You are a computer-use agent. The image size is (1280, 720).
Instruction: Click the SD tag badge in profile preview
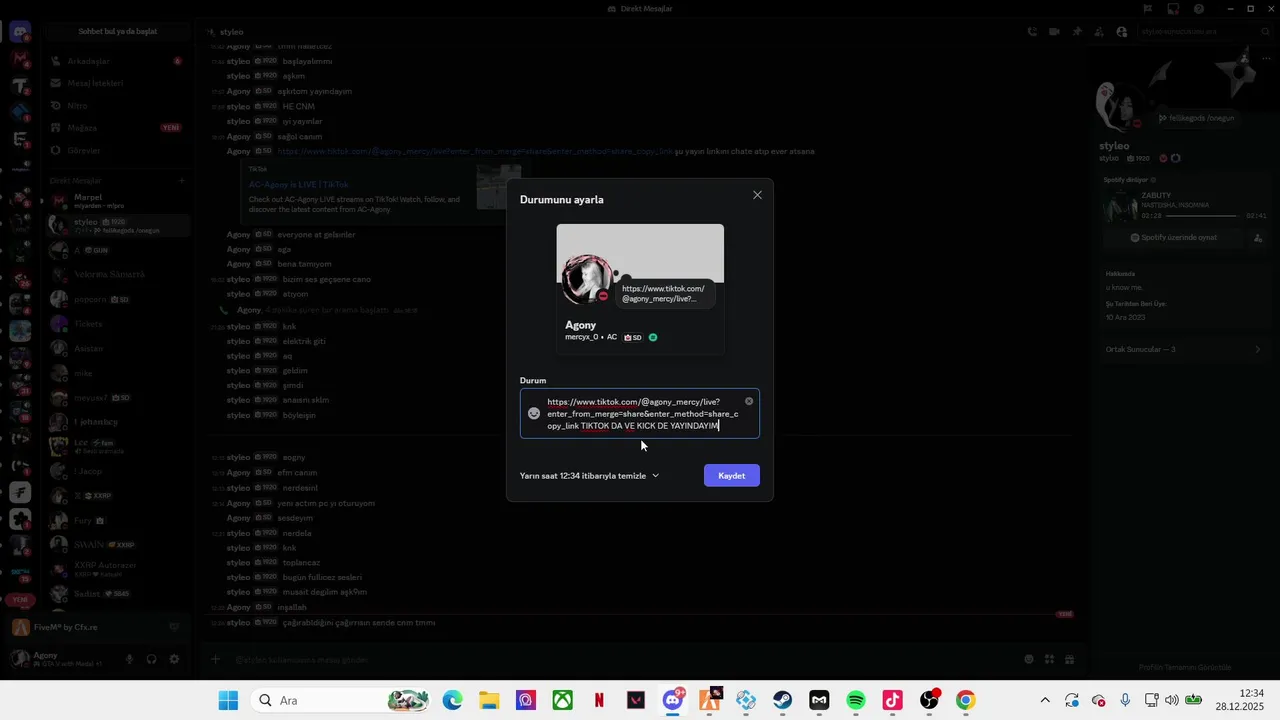(633, 338)
